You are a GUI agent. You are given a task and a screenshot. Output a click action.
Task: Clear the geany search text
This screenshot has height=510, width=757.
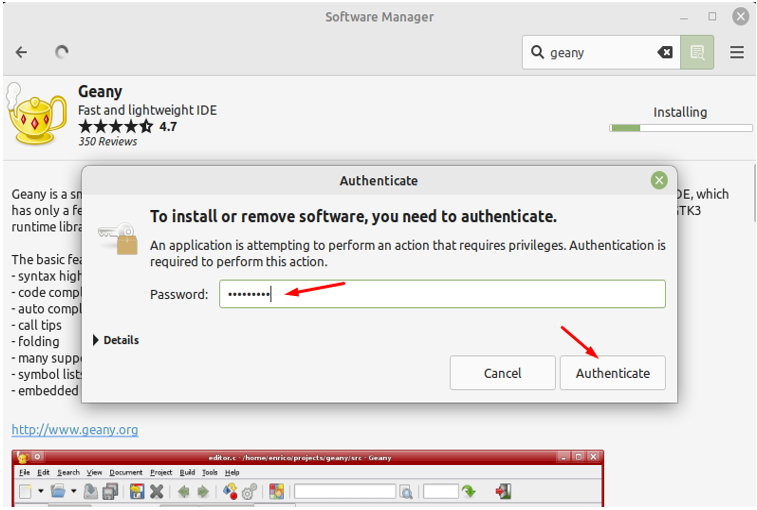click(x=665, y=52)
